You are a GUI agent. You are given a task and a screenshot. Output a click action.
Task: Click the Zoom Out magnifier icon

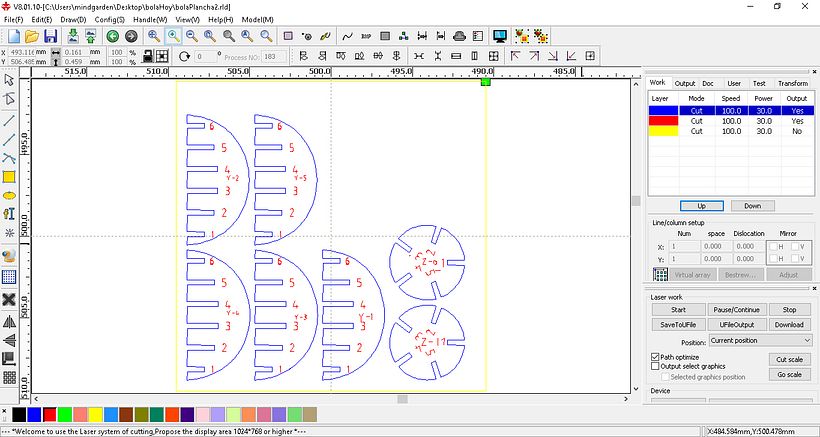coord(192,36)
